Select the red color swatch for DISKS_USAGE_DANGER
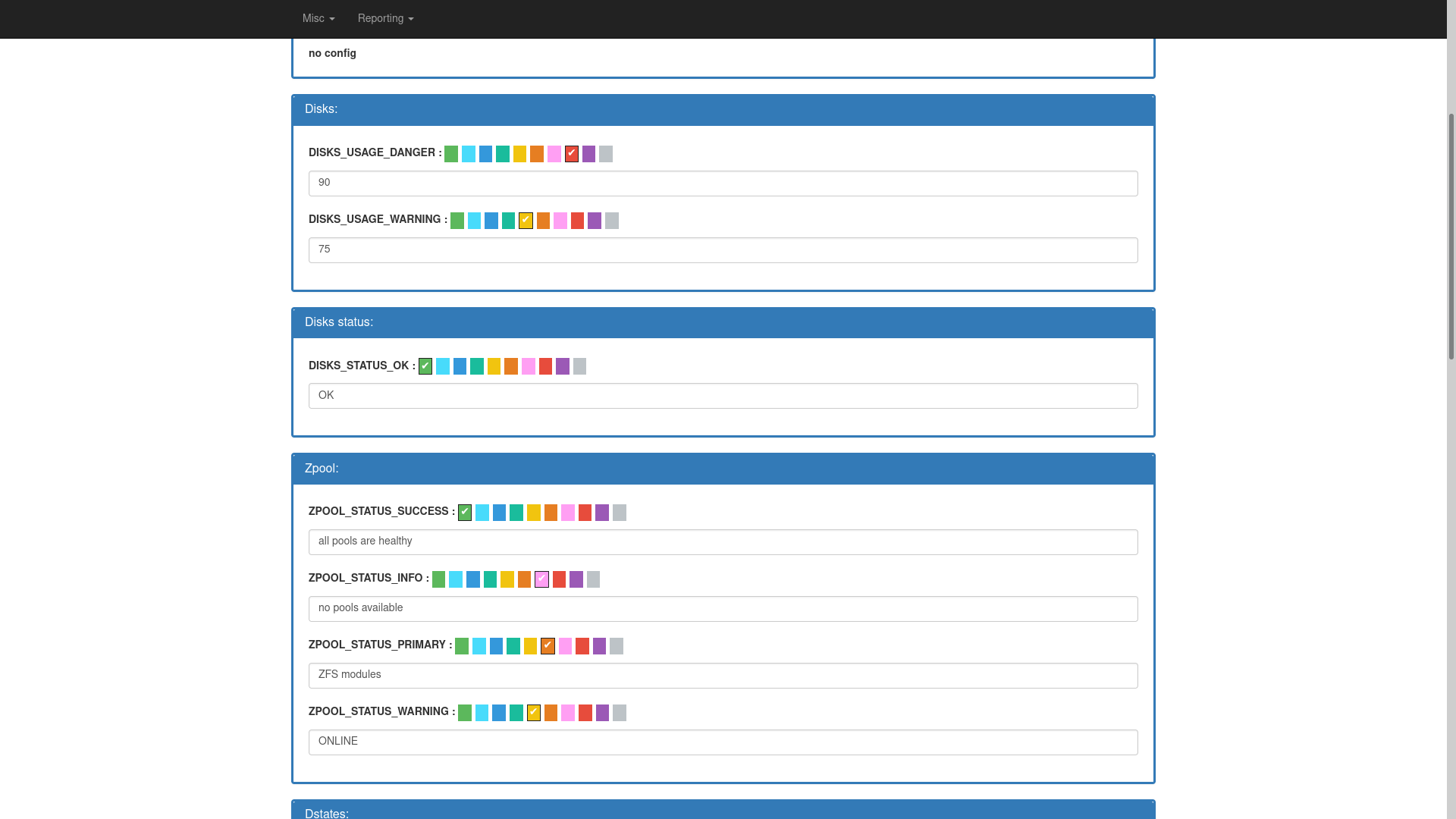This screenshot has height=819, width=1456. [x=571, y=153]
